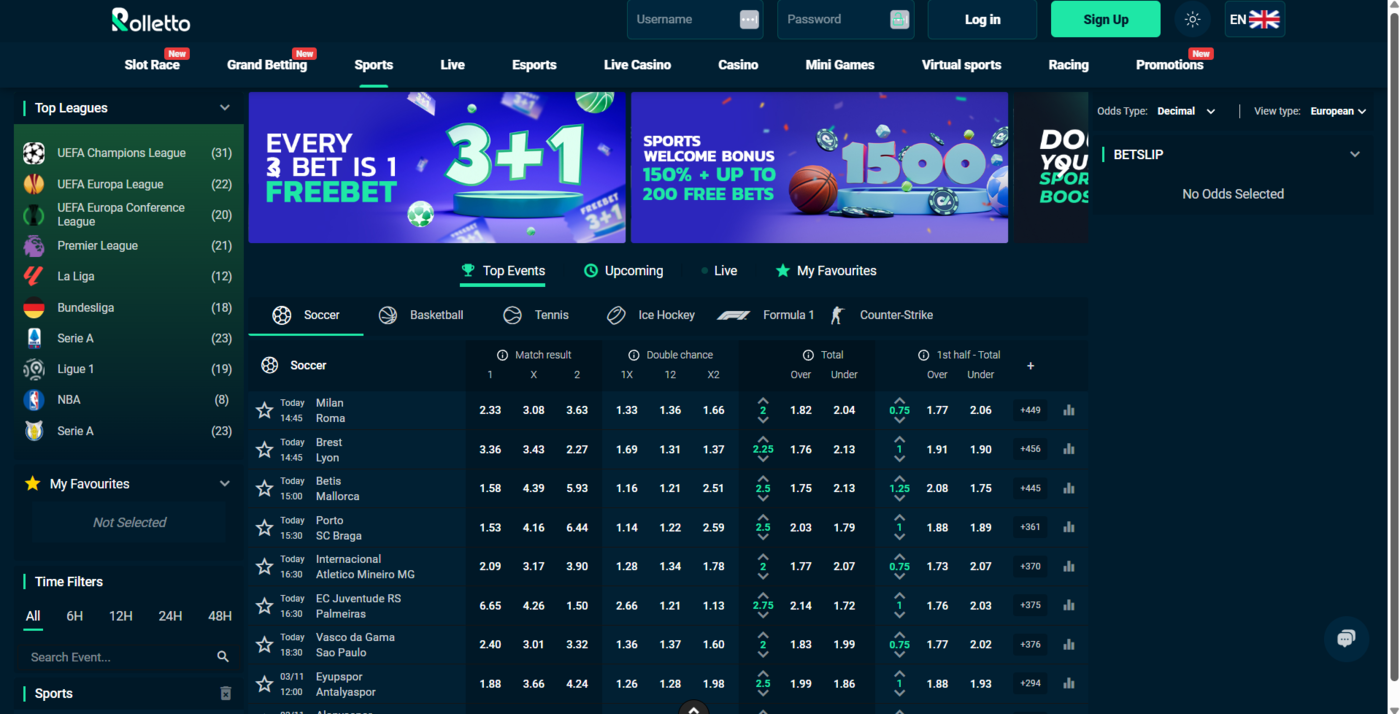Open Live Casino in the main menu

[637, 65]
